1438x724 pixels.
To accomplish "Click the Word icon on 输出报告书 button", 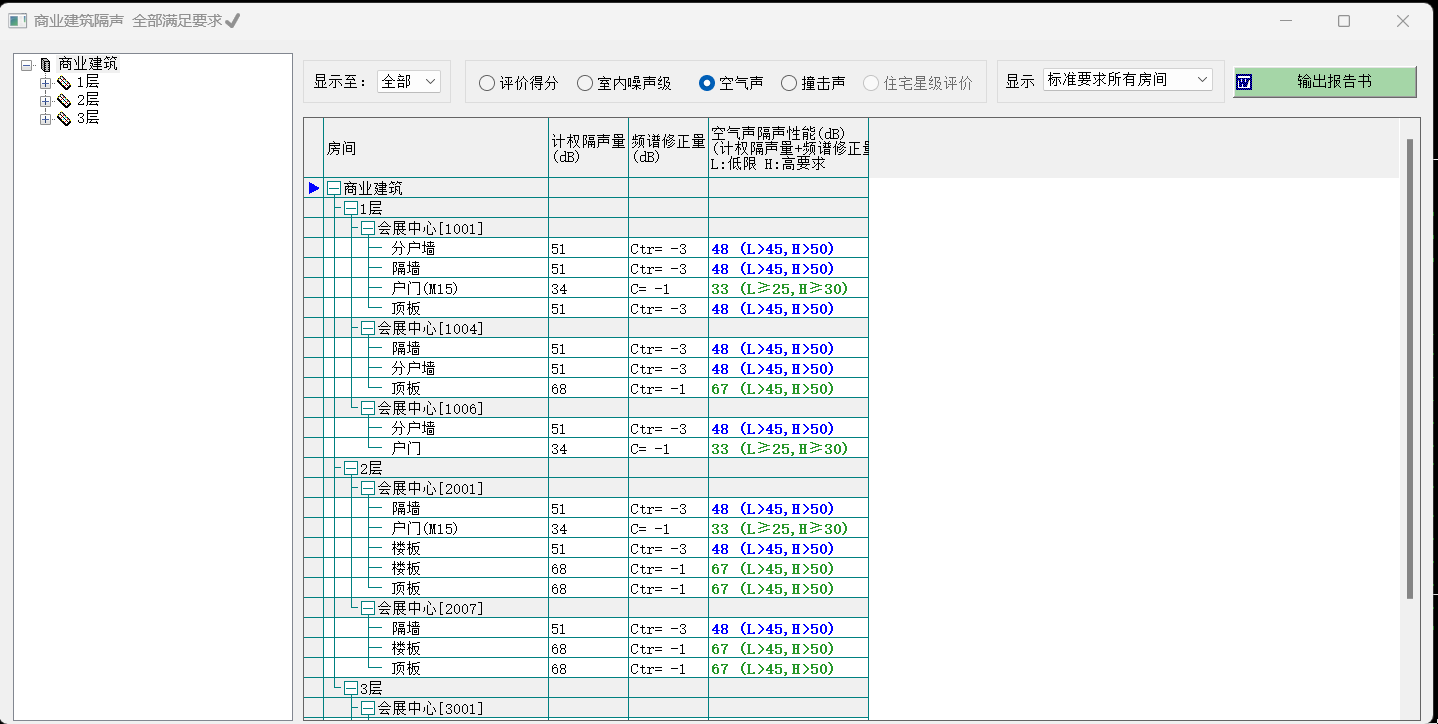I will 1244,82.
